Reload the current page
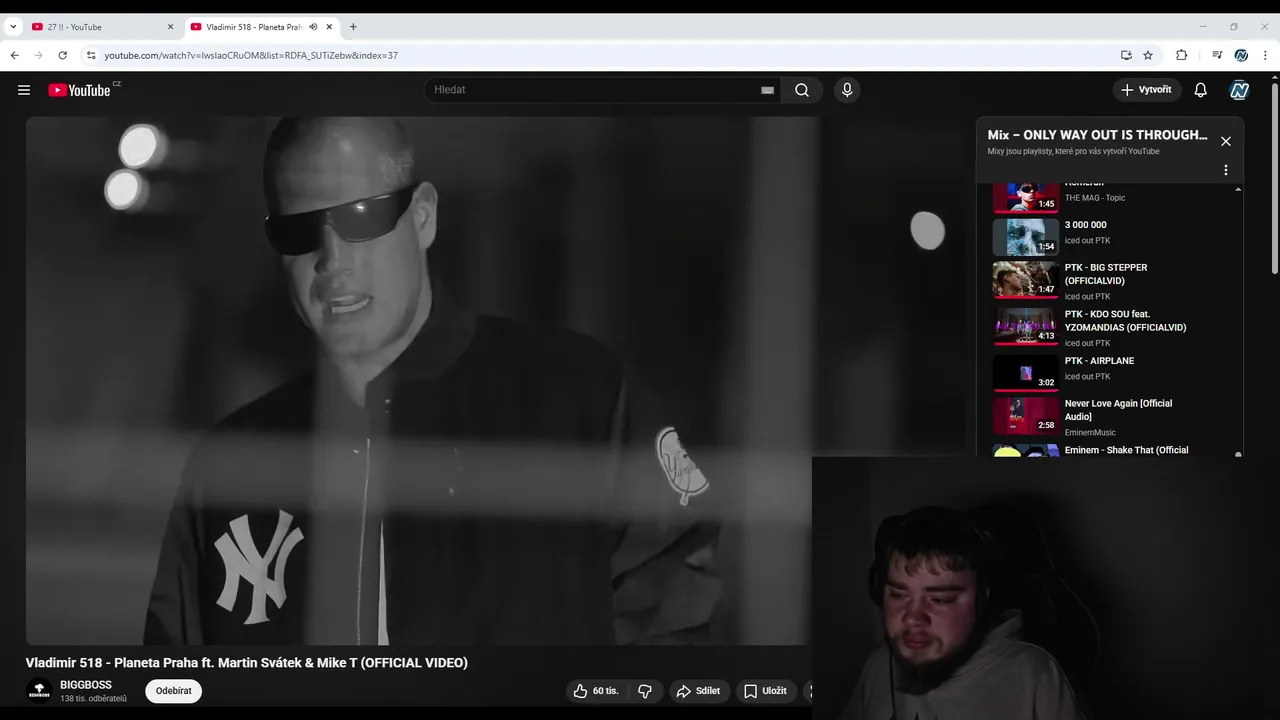This screenshot has height=720, width=1280. pyautogui.click(x=63, y=55)
